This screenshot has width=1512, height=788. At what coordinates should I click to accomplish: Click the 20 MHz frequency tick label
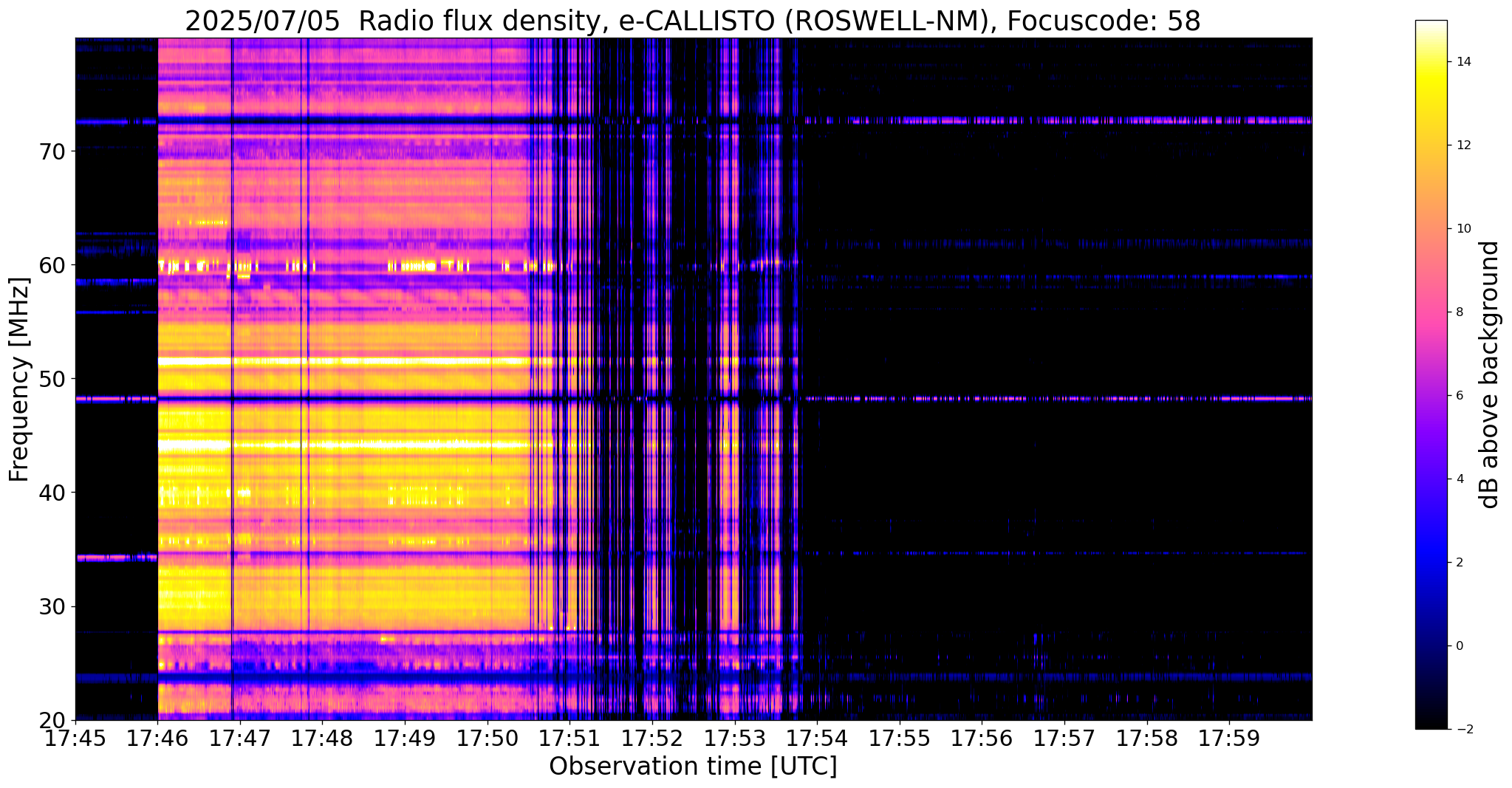52,720
